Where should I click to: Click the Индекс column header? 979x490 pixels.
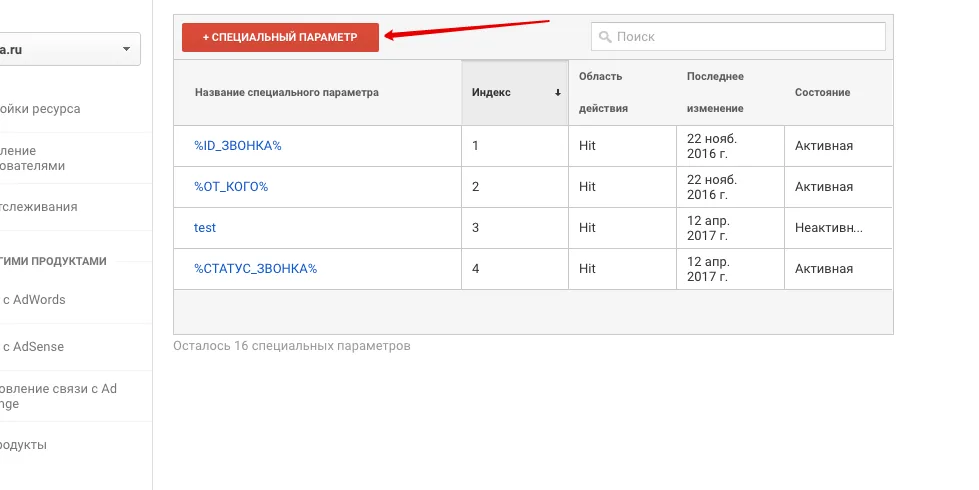tap(515, 92)
